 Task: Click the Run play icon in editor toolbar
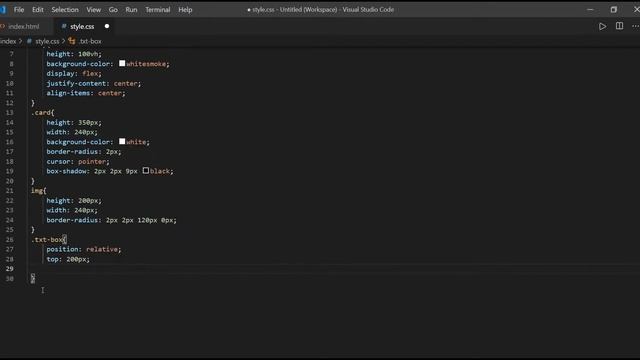pyautogui.click(x=602, y=26)
